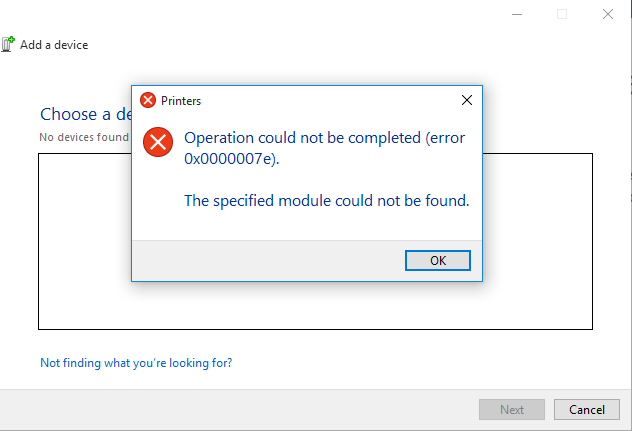Click the small red error icon in Printers title bar
This screenshot has height=431, width=632.
coord(148,100)
